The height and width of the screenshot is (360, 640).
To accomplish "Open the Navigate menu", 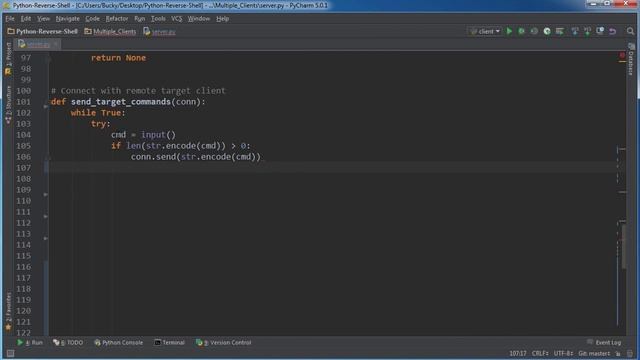I will pyautogui.click(x=67, y=18).
